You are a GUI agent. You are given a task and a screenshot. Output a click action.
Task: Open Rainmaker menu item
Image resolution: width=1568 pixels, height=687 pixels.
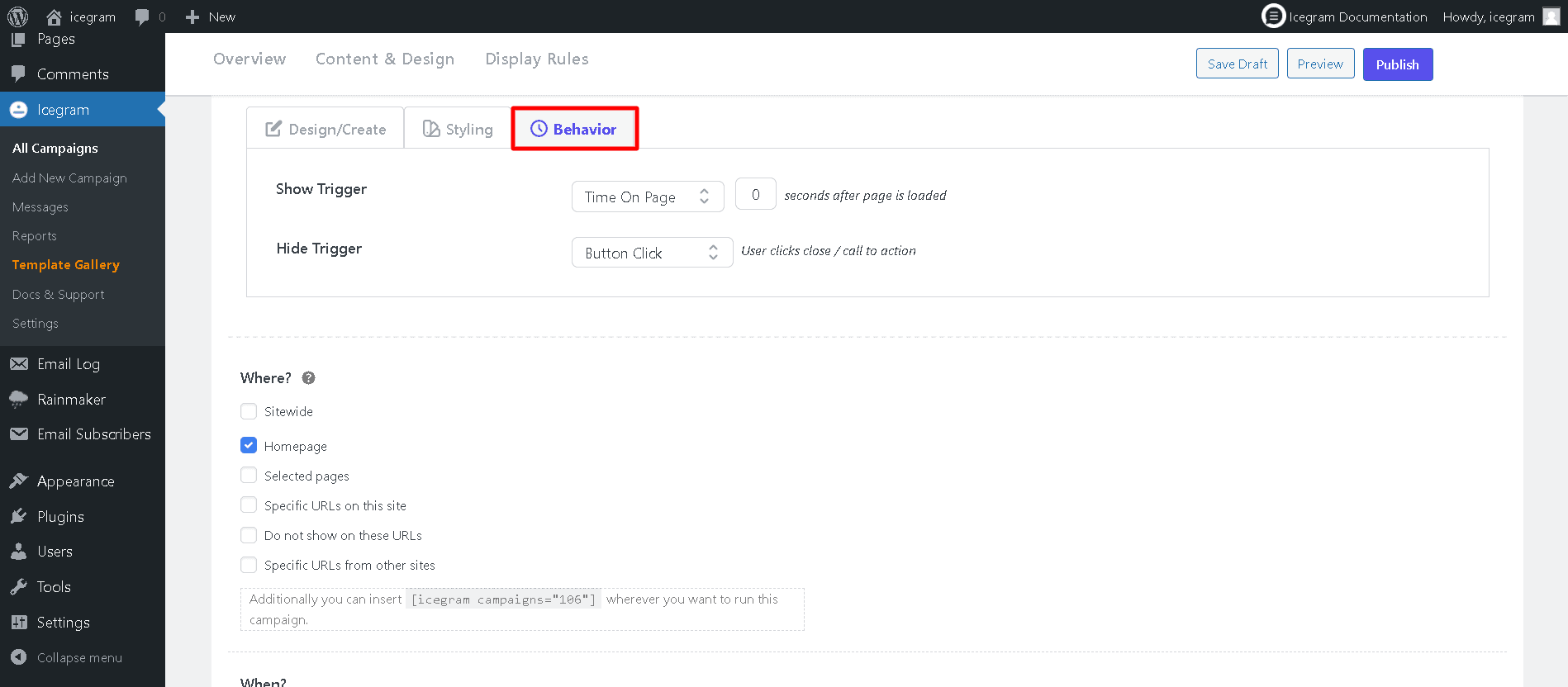pyautogui.click(x=71, y=400)
